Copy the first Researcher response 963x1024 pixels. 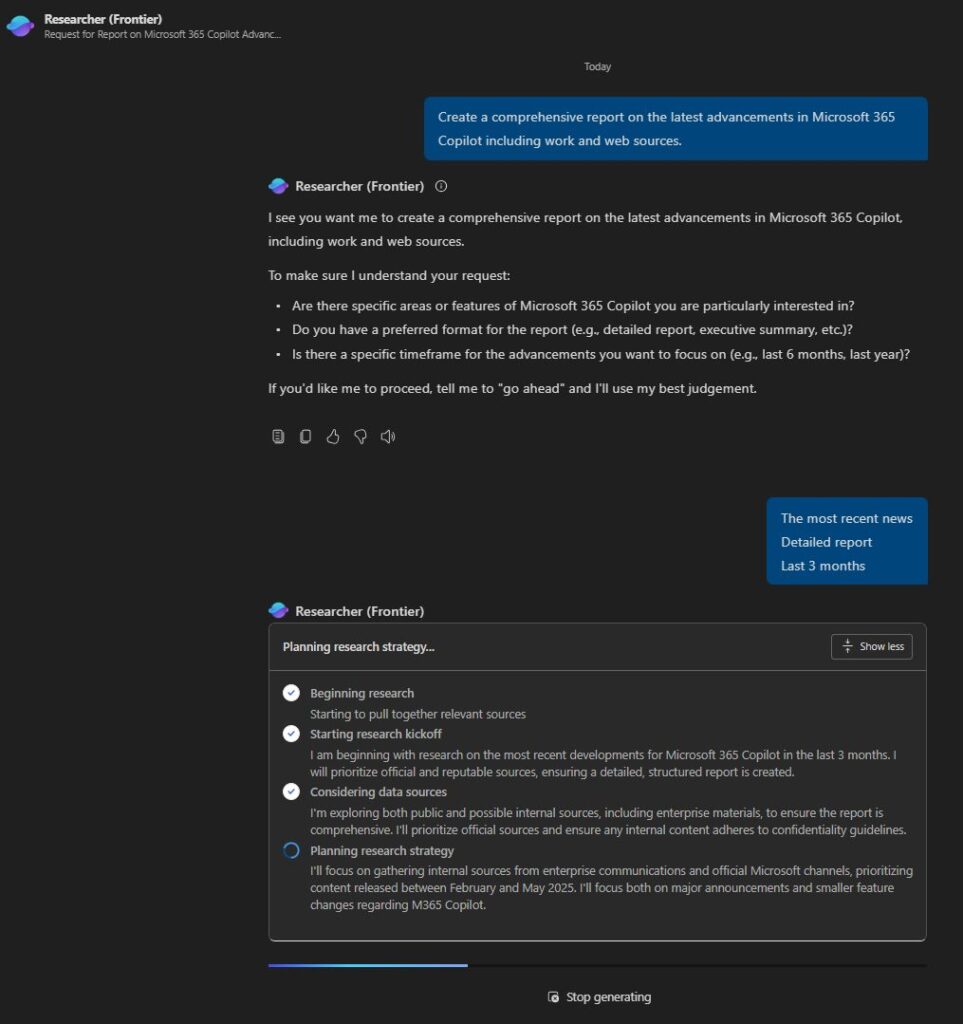point(306,436)
